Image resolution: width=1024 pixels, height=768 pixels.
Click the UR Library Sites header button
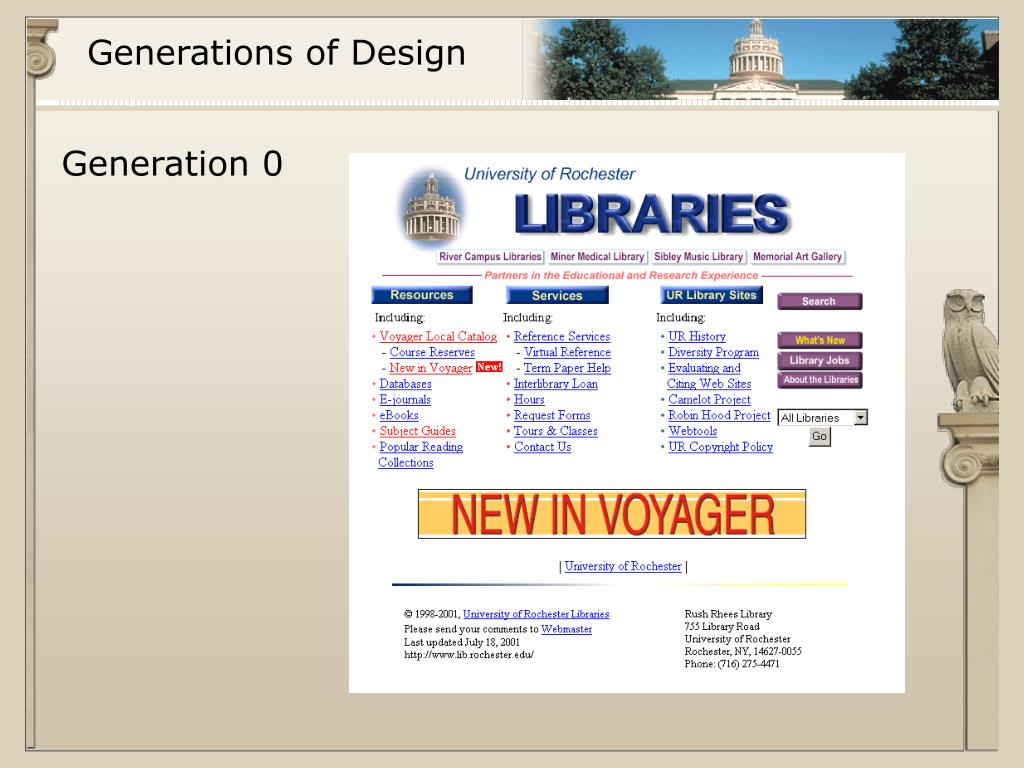(x=711, y=295)
